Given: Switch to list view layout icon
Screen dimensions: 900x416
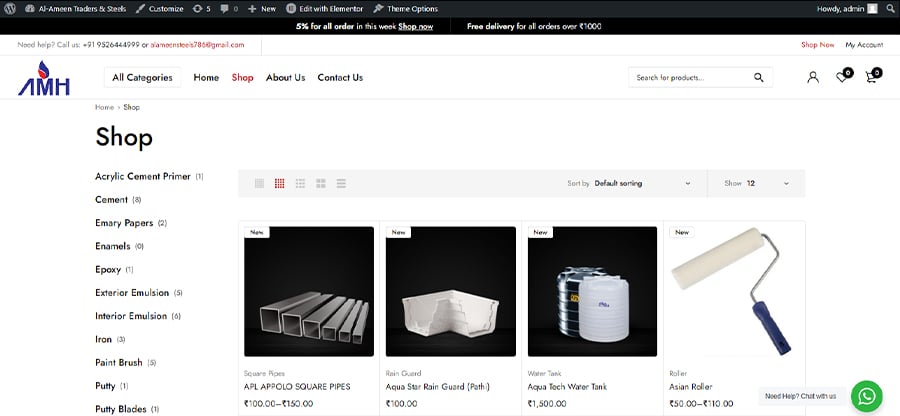Looking at the screenshot, I should coord(341,183).
